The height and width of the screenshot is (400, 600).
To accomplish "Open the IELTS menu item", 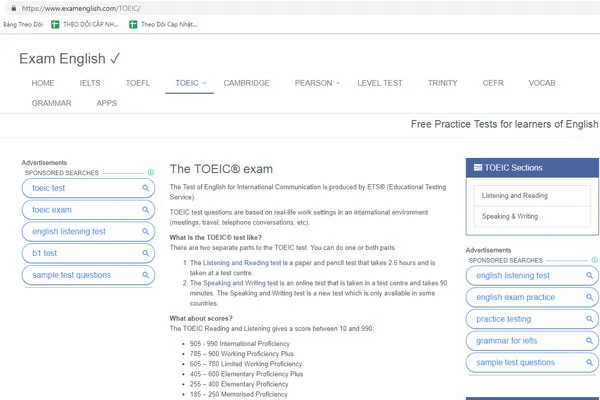I will pos(90,83).
